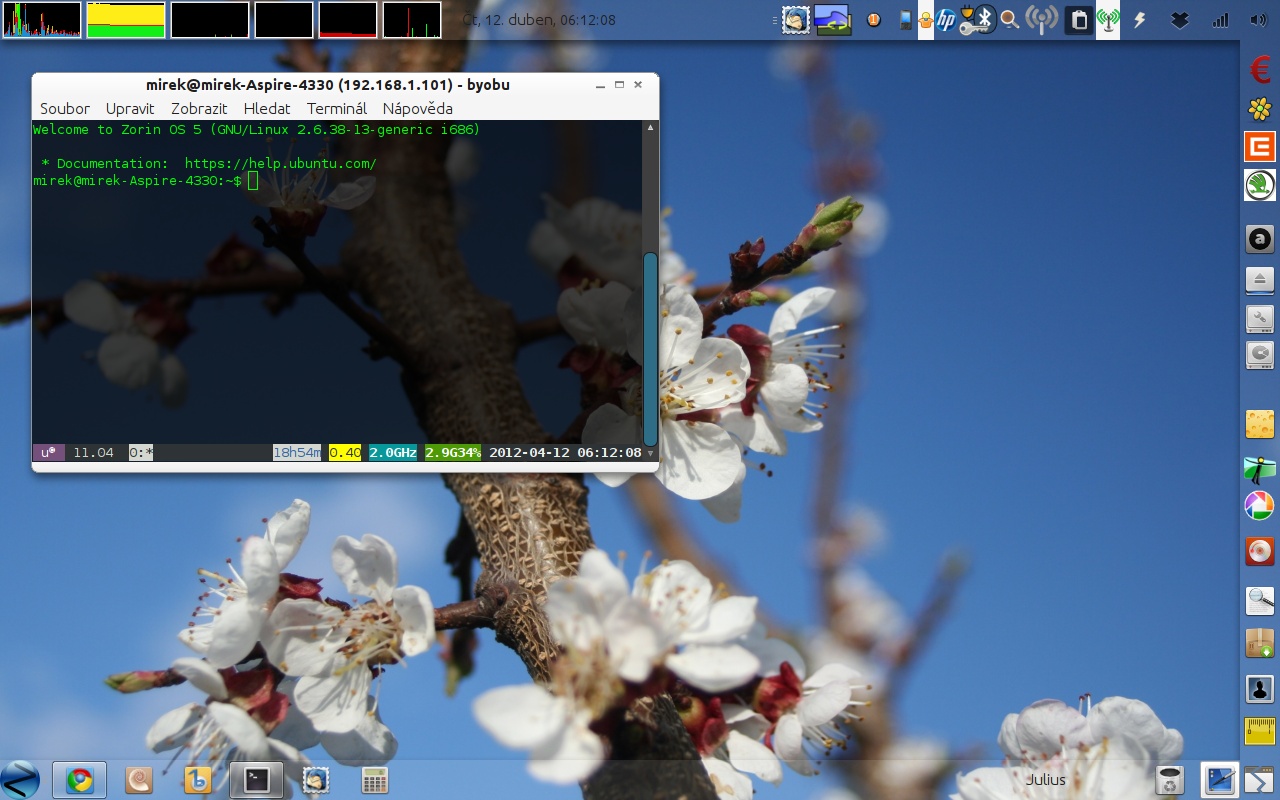Click the system monitor graph with red line
The height and width of the screenshot is (800, 1280).
pyautogui.click(x=348, y=20)
